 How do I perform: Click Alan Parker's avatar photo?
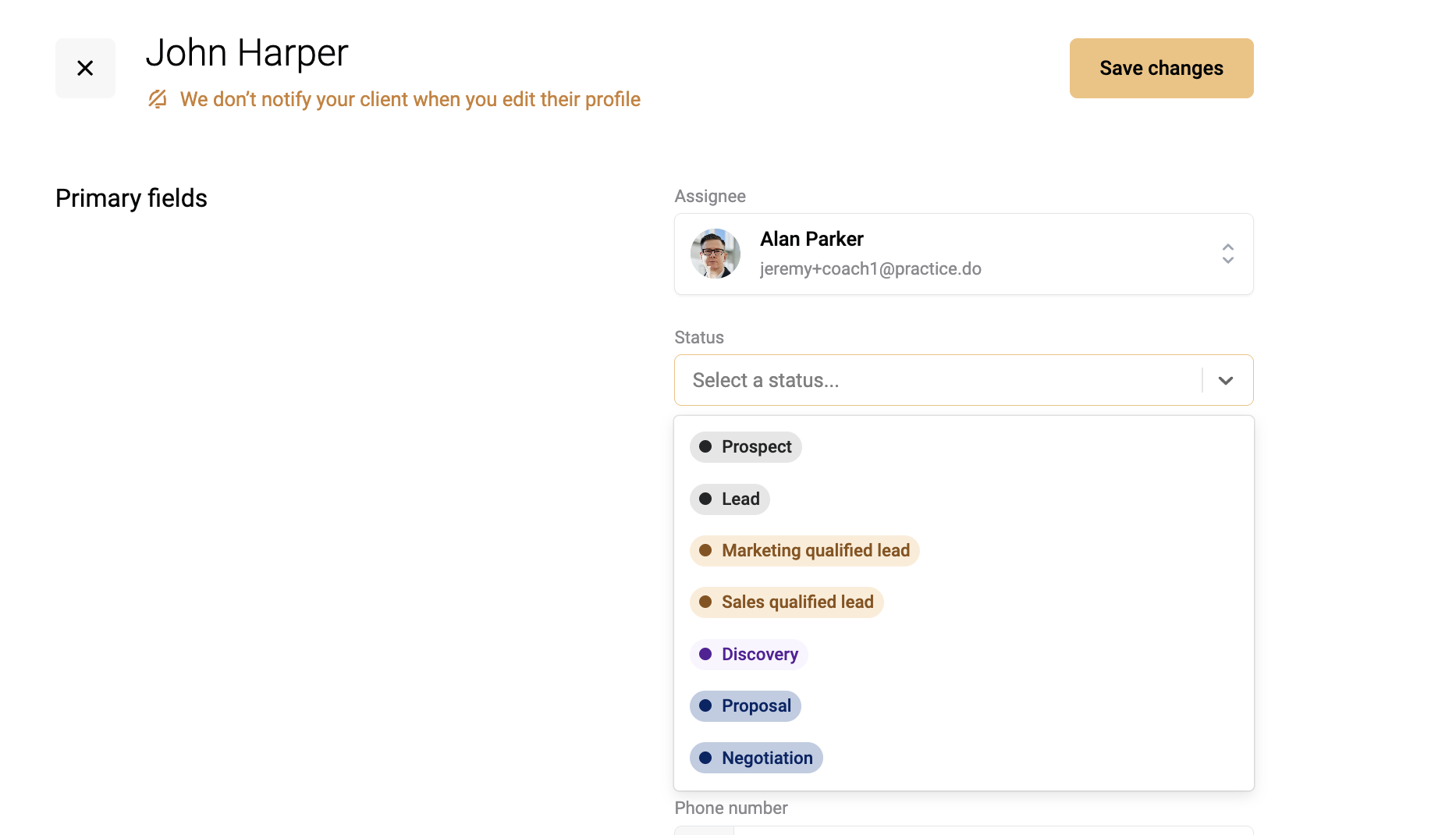[x=716, y=254]
